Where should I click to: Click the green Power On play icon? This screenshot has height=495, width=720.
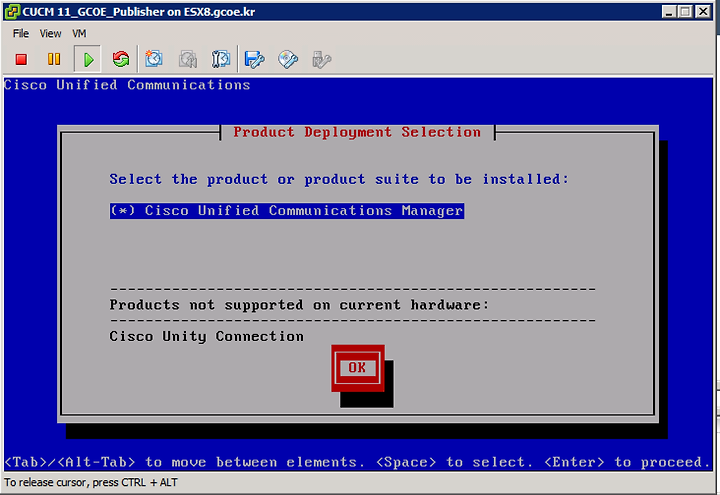(88, 59)
